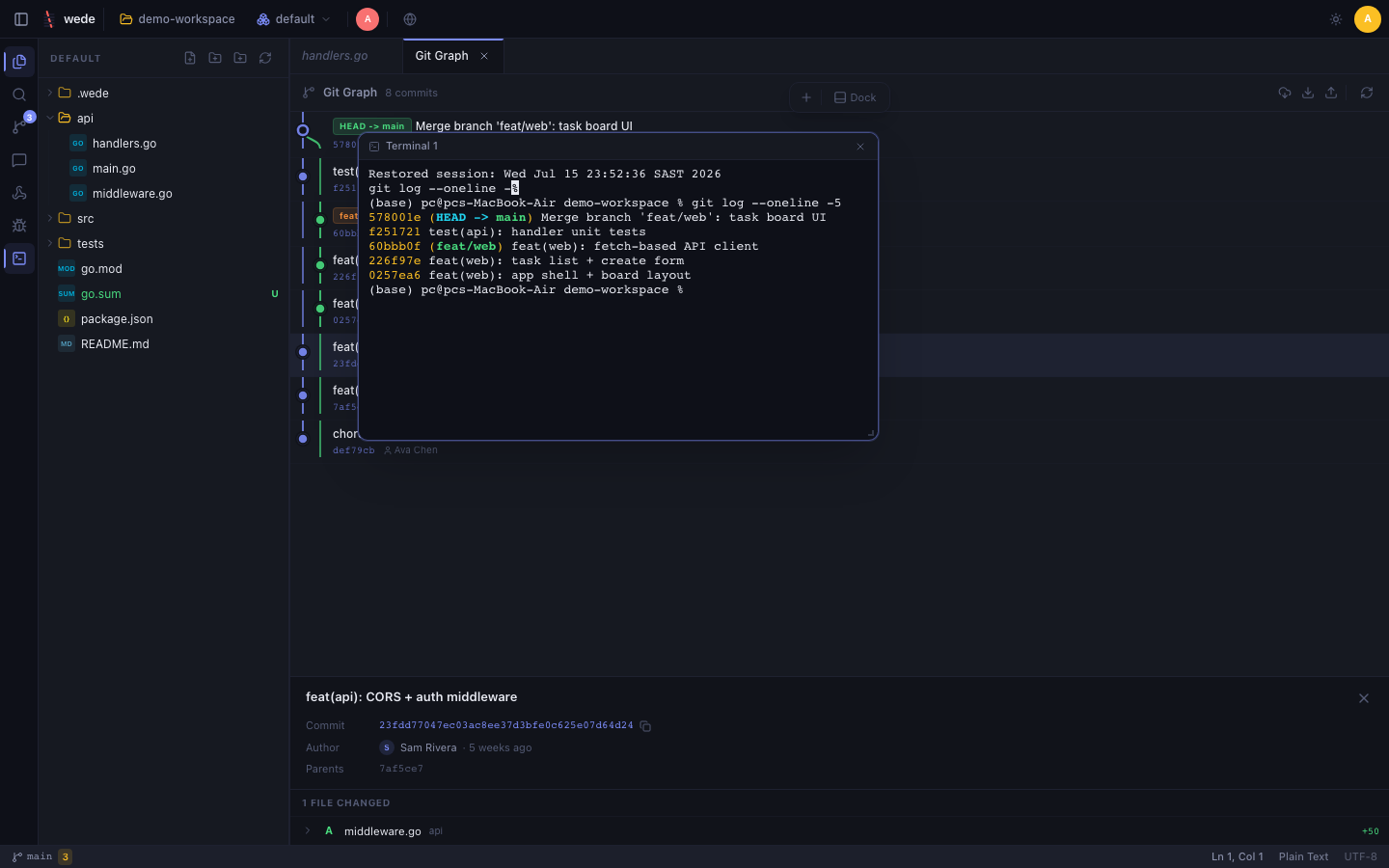Viewport: 1389px width, 868px height.
Task: Close the Terminal 1 floating window
Action: pyautogui.click(x=860, y=147)
